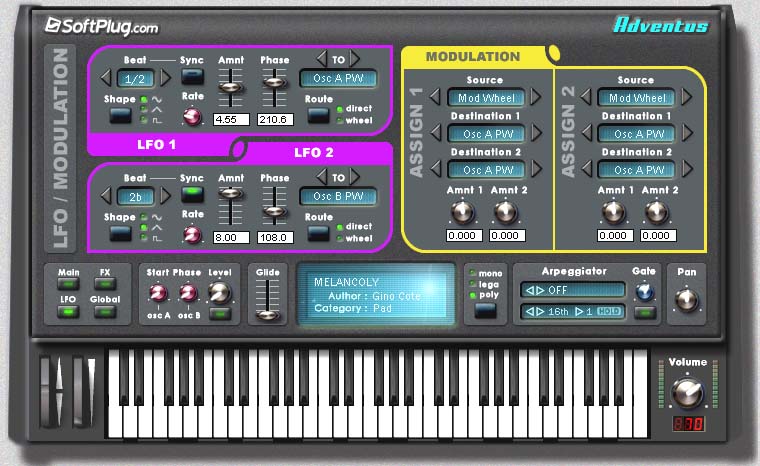Toggle Arpeggiator HOLD button

608,311
